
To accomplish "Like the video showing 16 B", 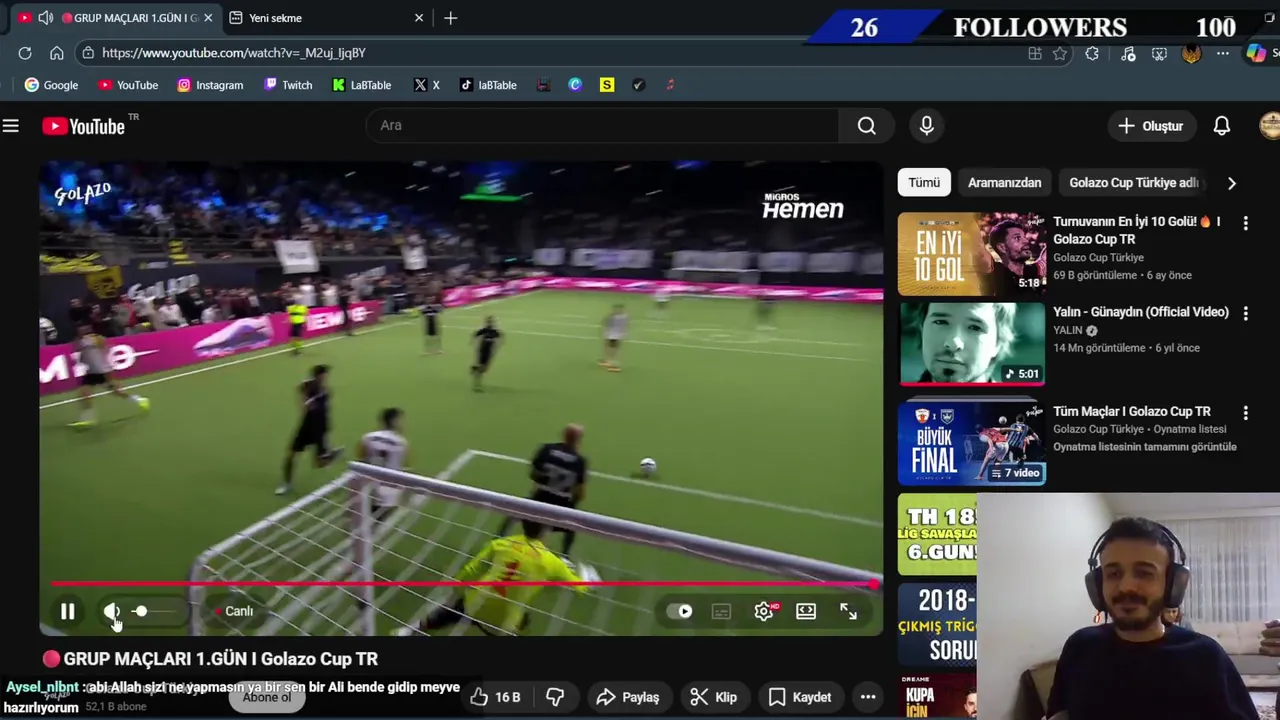I will click(x=496, y=697).
